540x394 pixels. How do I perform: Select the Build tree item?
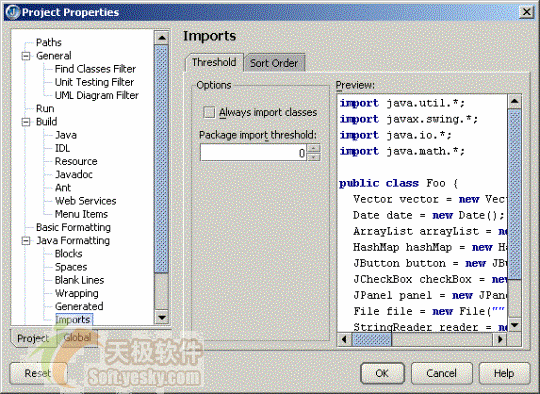pyautogui.click(x=46, y=122)
